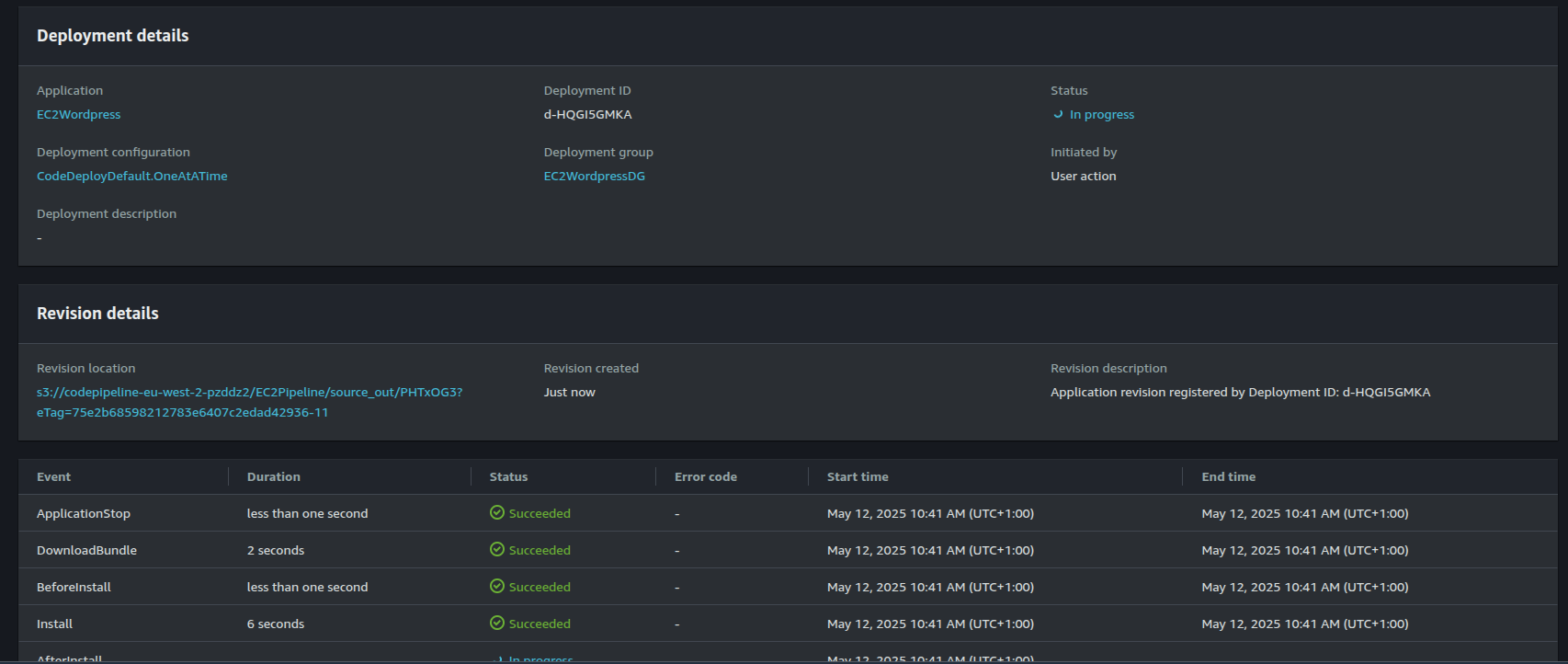The height and width of the screenshot is (664, 1568).
Task: Click the User action text
Action: coord(1083,177)
